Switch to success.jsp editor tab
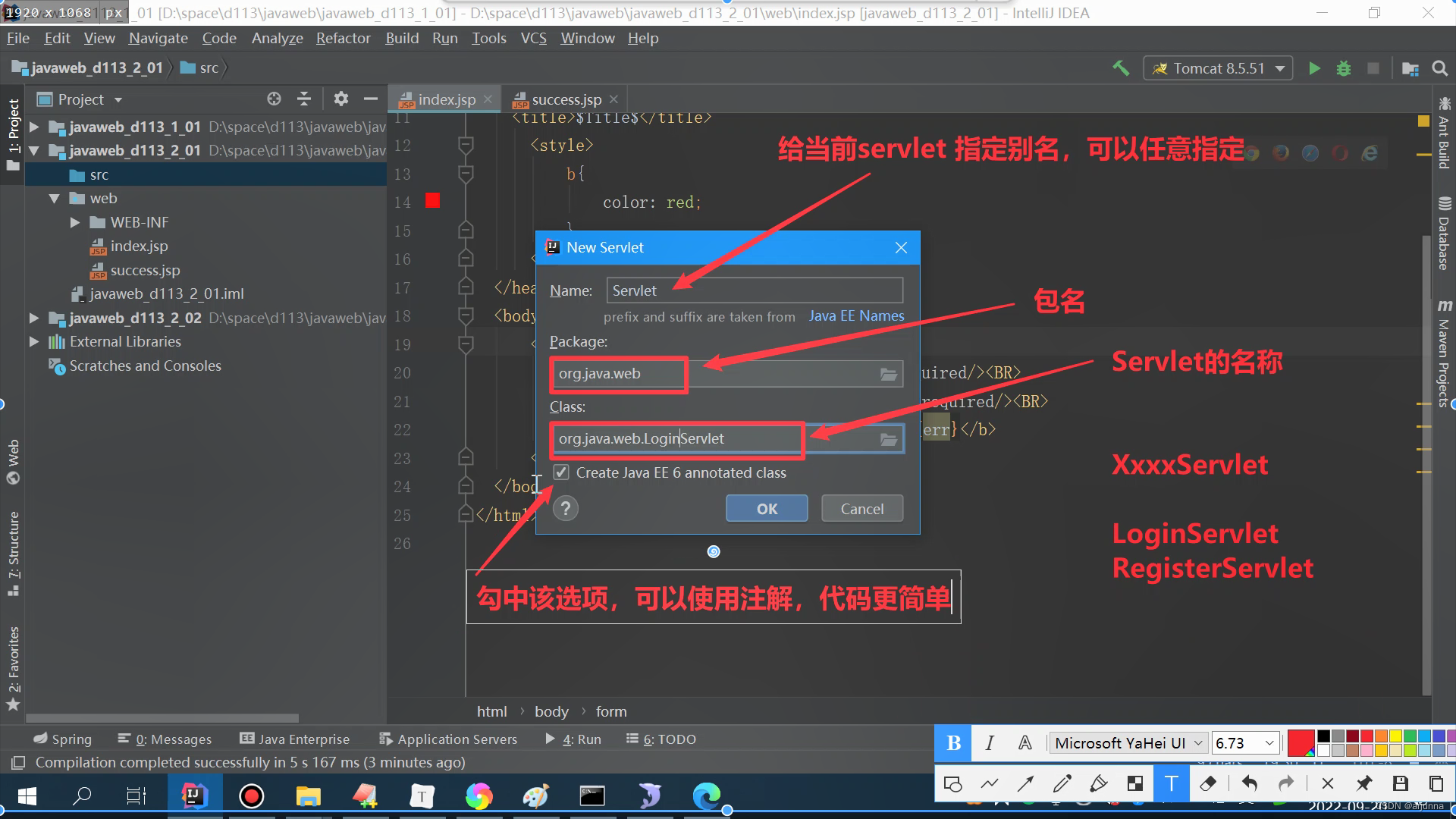This screenshot has height=819, width=1456. coord(566,99)
